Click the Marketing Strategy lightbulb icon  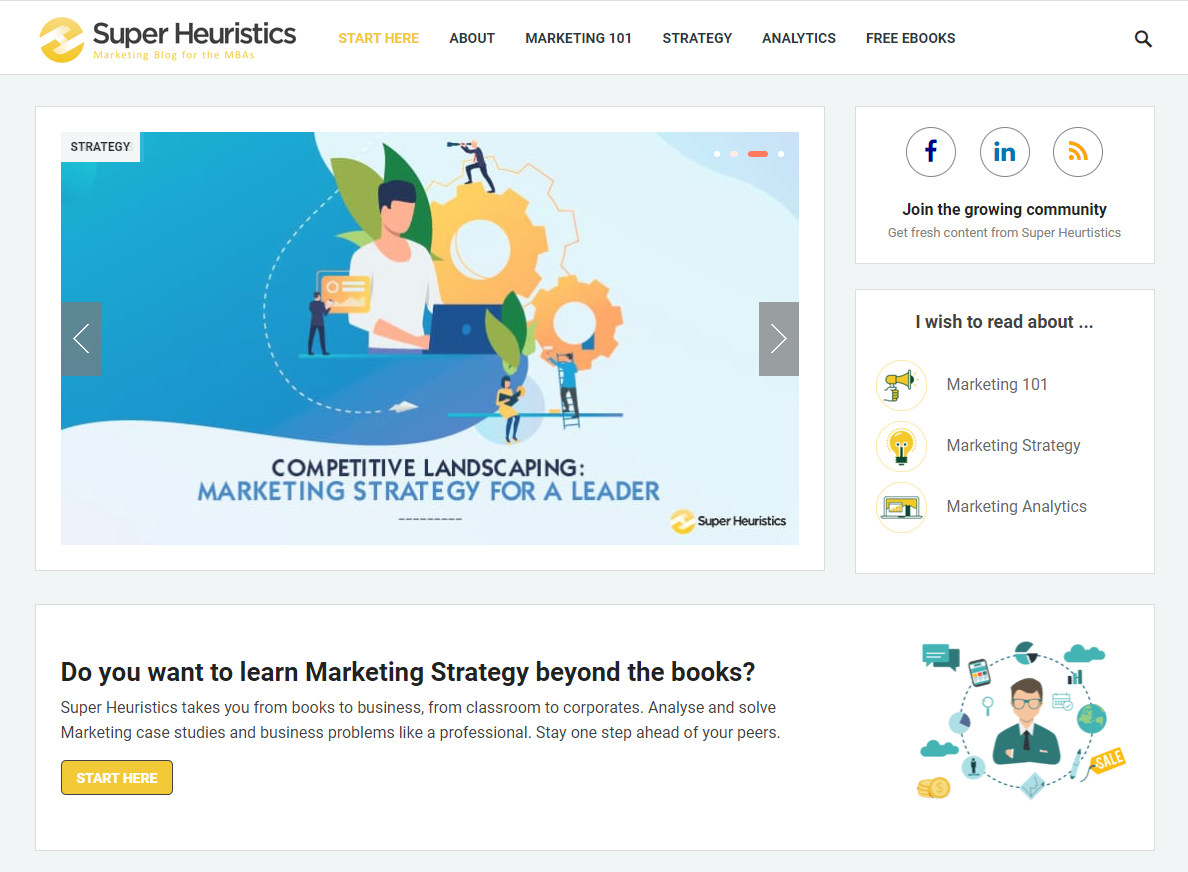(901, 446)
